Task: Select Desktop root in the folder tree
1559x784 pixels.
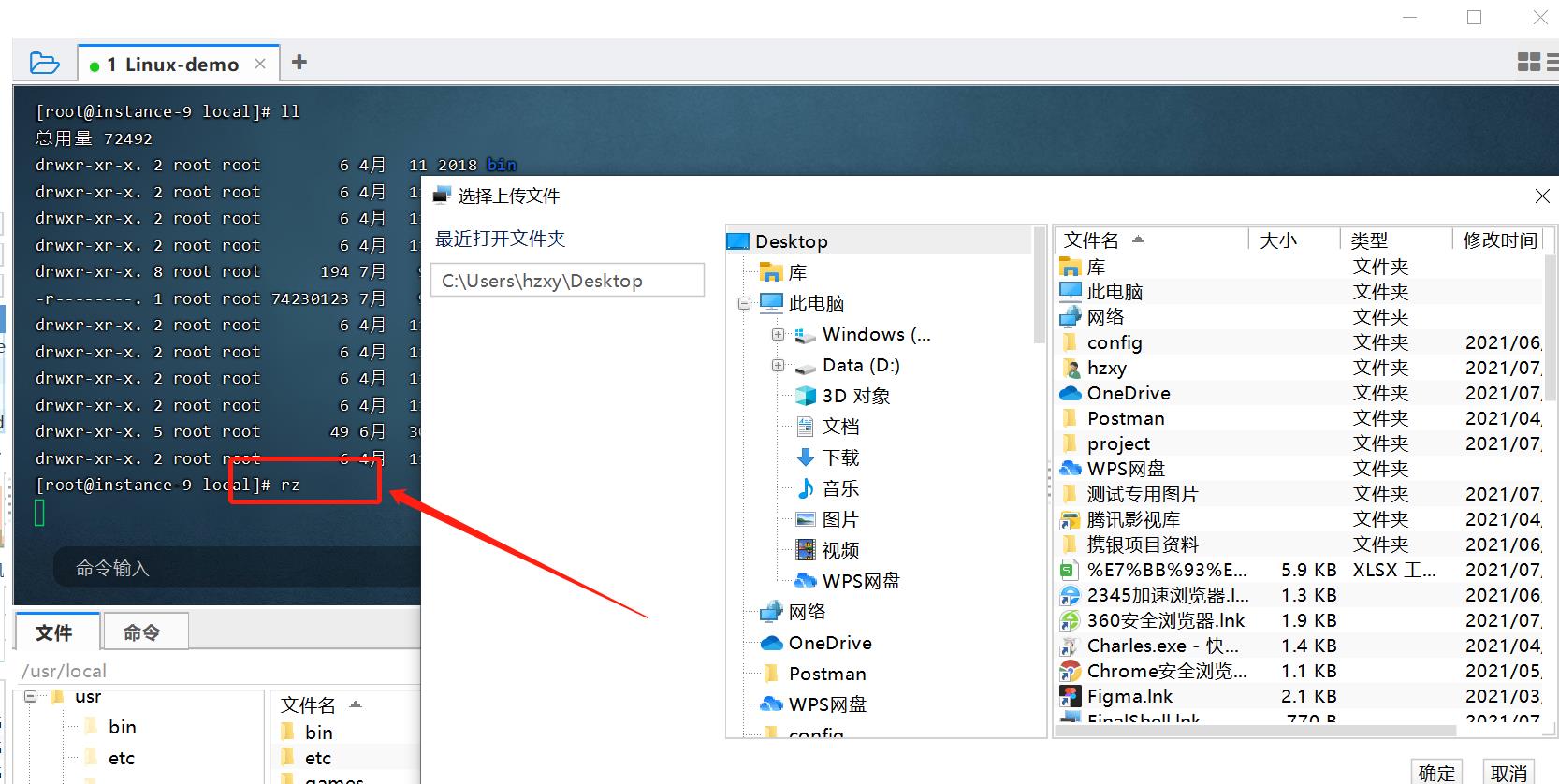Action: 791,241
